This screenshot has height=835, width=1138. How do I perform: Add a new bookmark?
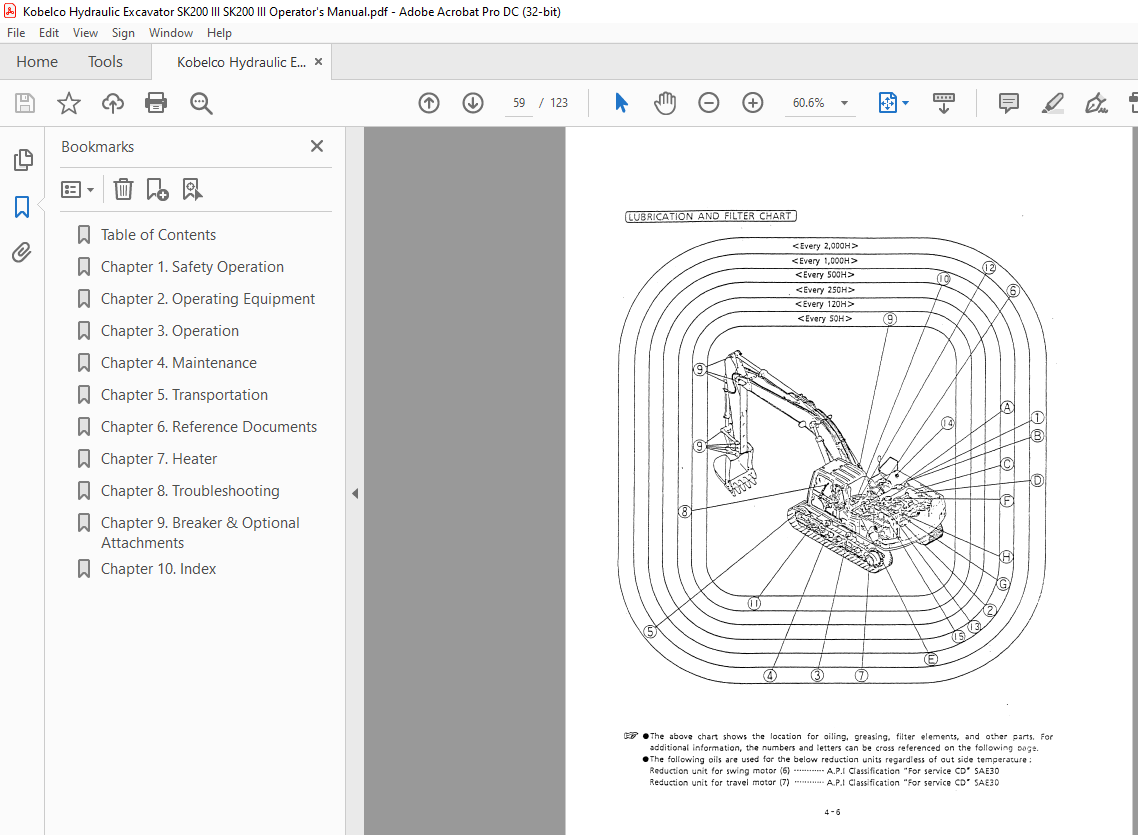pyautogui.click(x=157, y=189)
